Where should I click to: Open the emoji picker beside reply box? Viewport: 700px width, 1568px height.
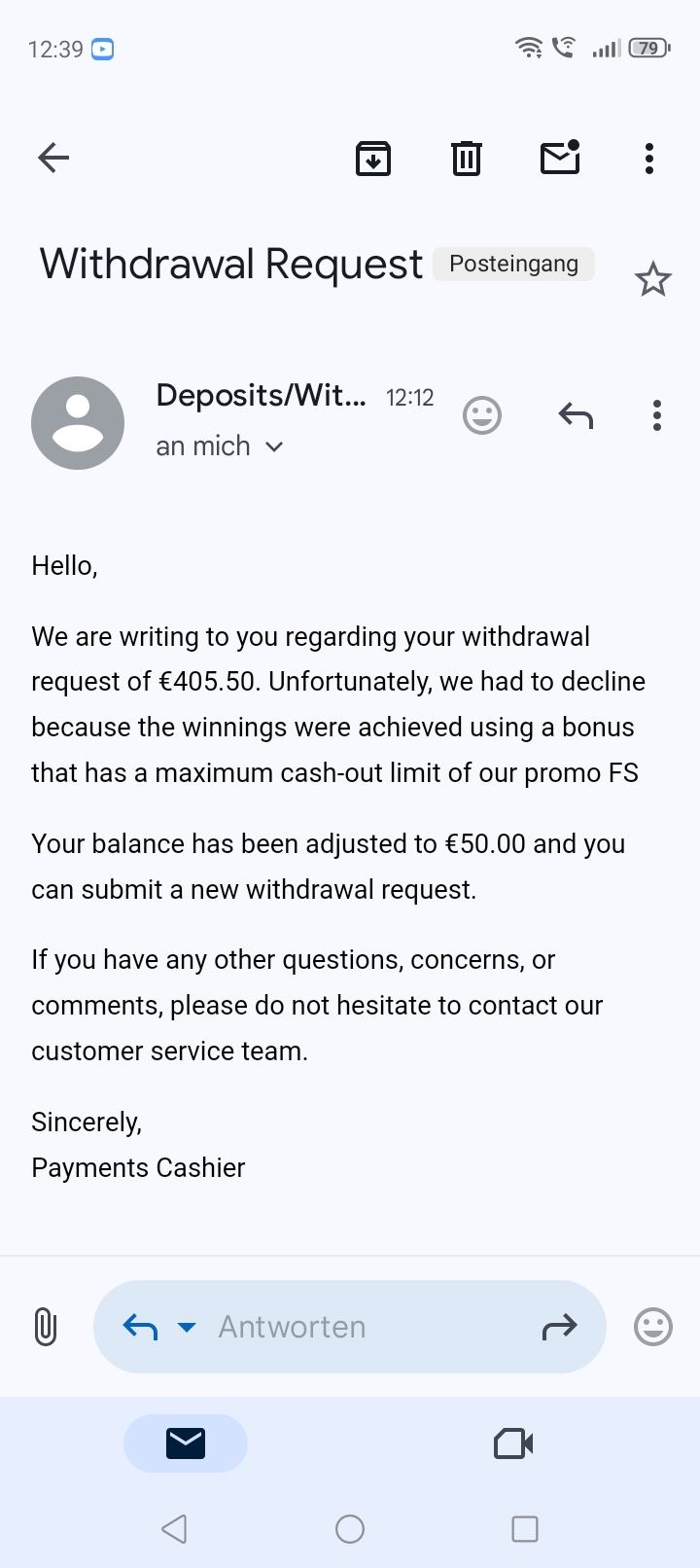(x=653, y=1327)
